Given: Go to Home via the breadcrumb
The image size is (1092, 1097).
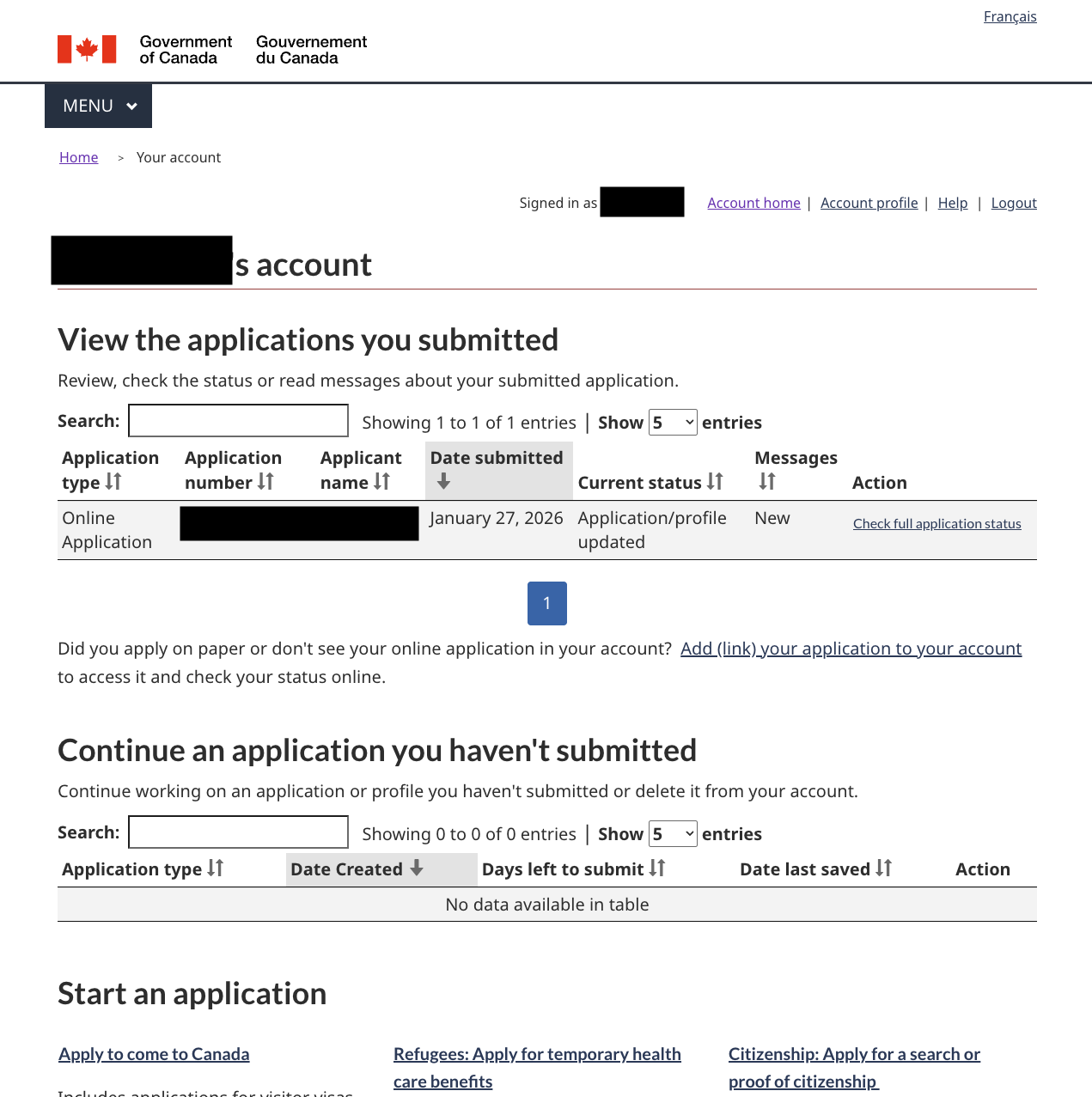Looking at the screenshot, I should (x=78, y=157).
